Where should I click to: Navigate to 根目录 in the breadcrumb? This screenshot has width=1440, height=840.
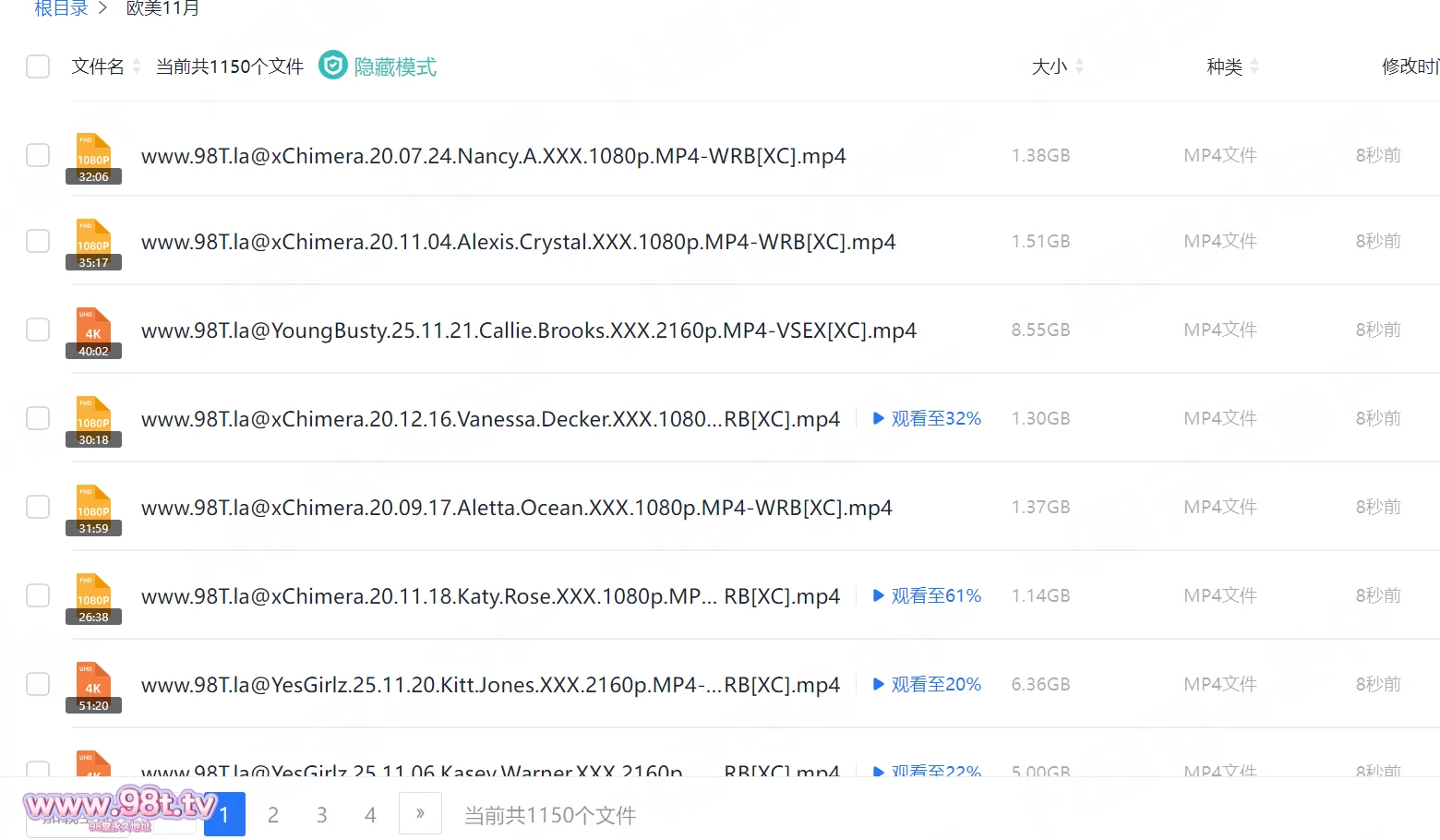(x=61, y=9)
